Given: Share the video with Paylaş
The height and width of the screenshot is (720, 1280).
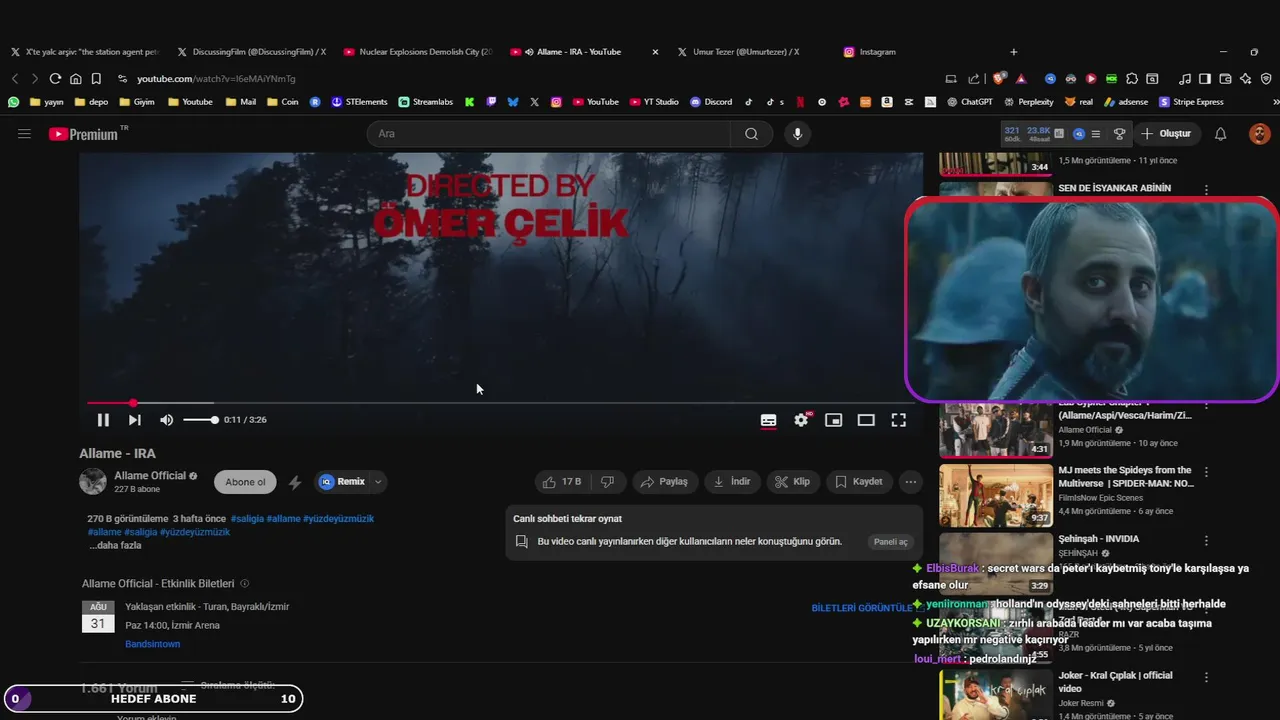Looking at the screenshot, I should pos(664,482).
